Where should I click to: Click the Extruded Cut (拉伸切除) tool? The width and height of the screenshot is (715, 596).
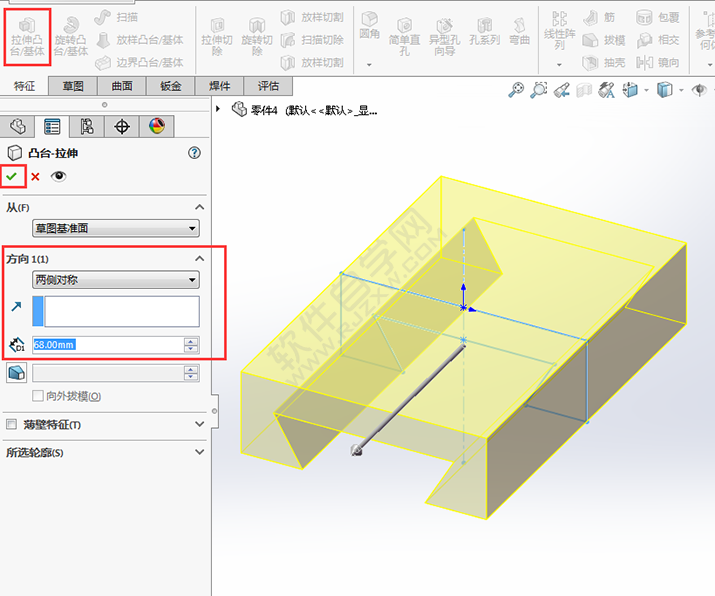217,37
